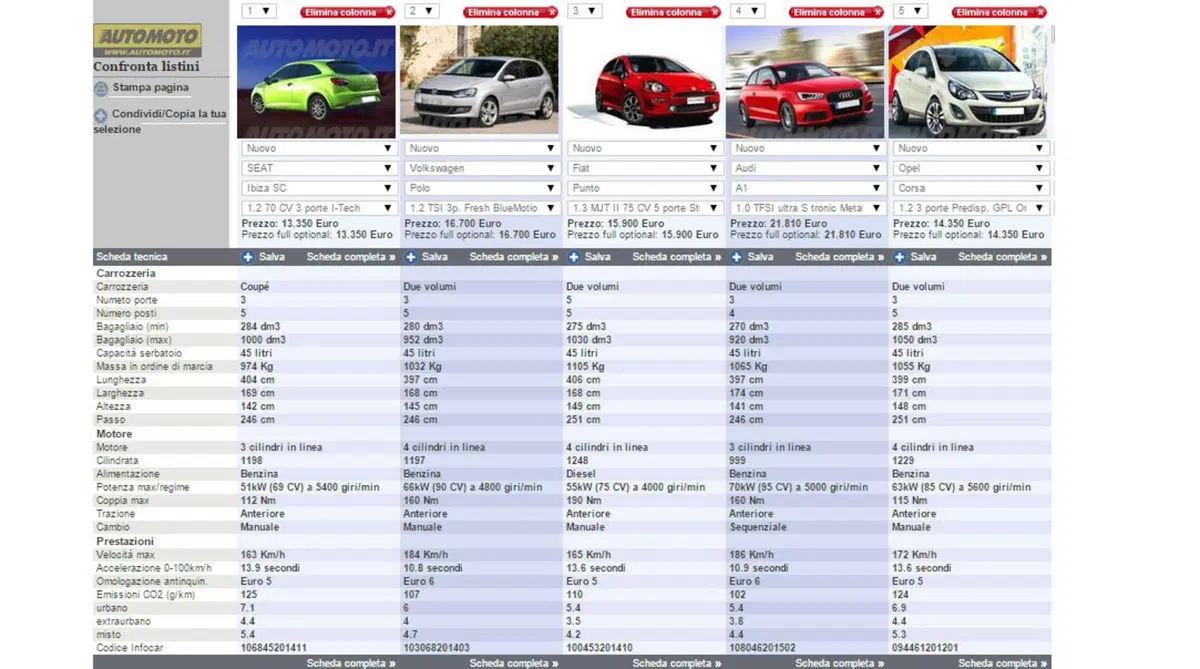The image size is (1200, 669).
Task: Open the column position dropdown showing 5
Action: pos(911,11)
